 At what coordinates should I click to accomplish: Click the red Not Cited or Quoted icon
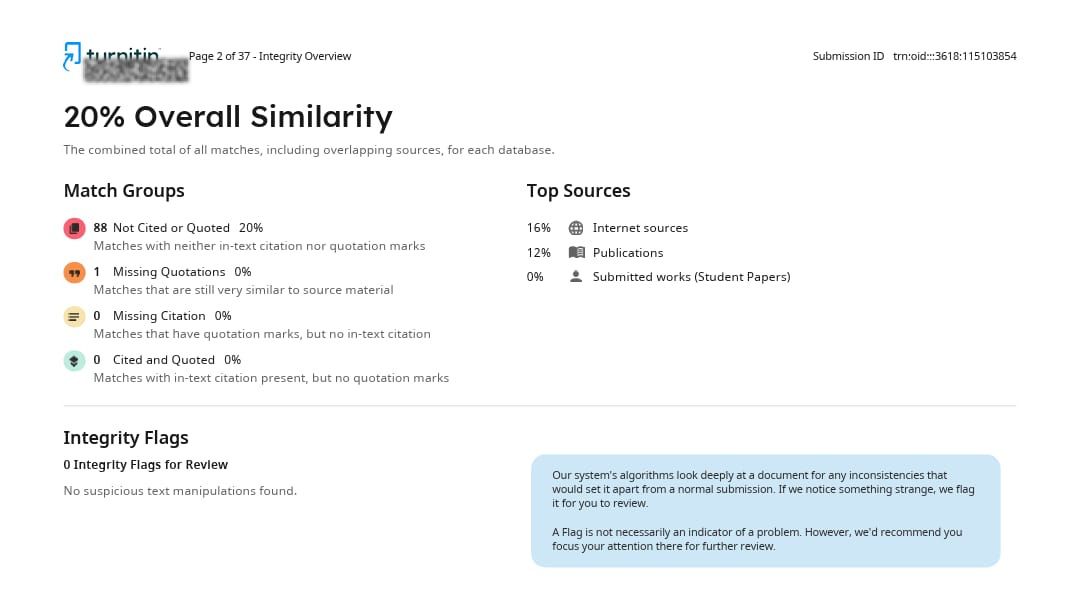tap(74, 228)
